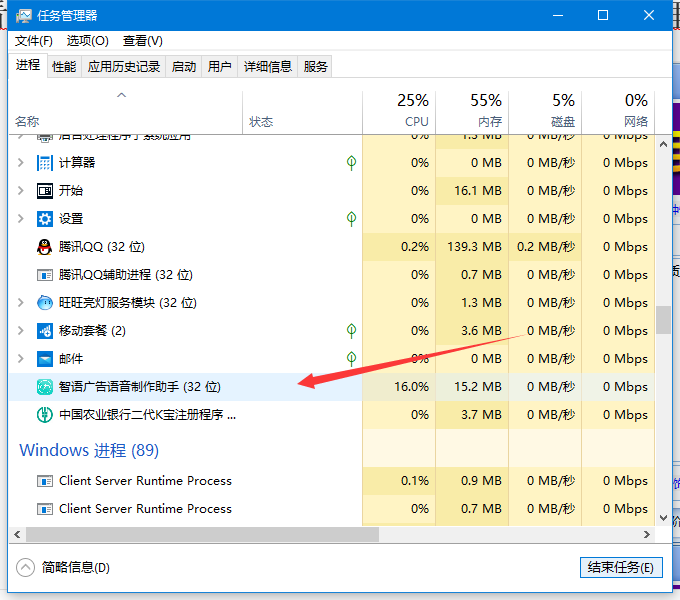
Task: Switch to the 性能 tab
Action: coord(64,67)
